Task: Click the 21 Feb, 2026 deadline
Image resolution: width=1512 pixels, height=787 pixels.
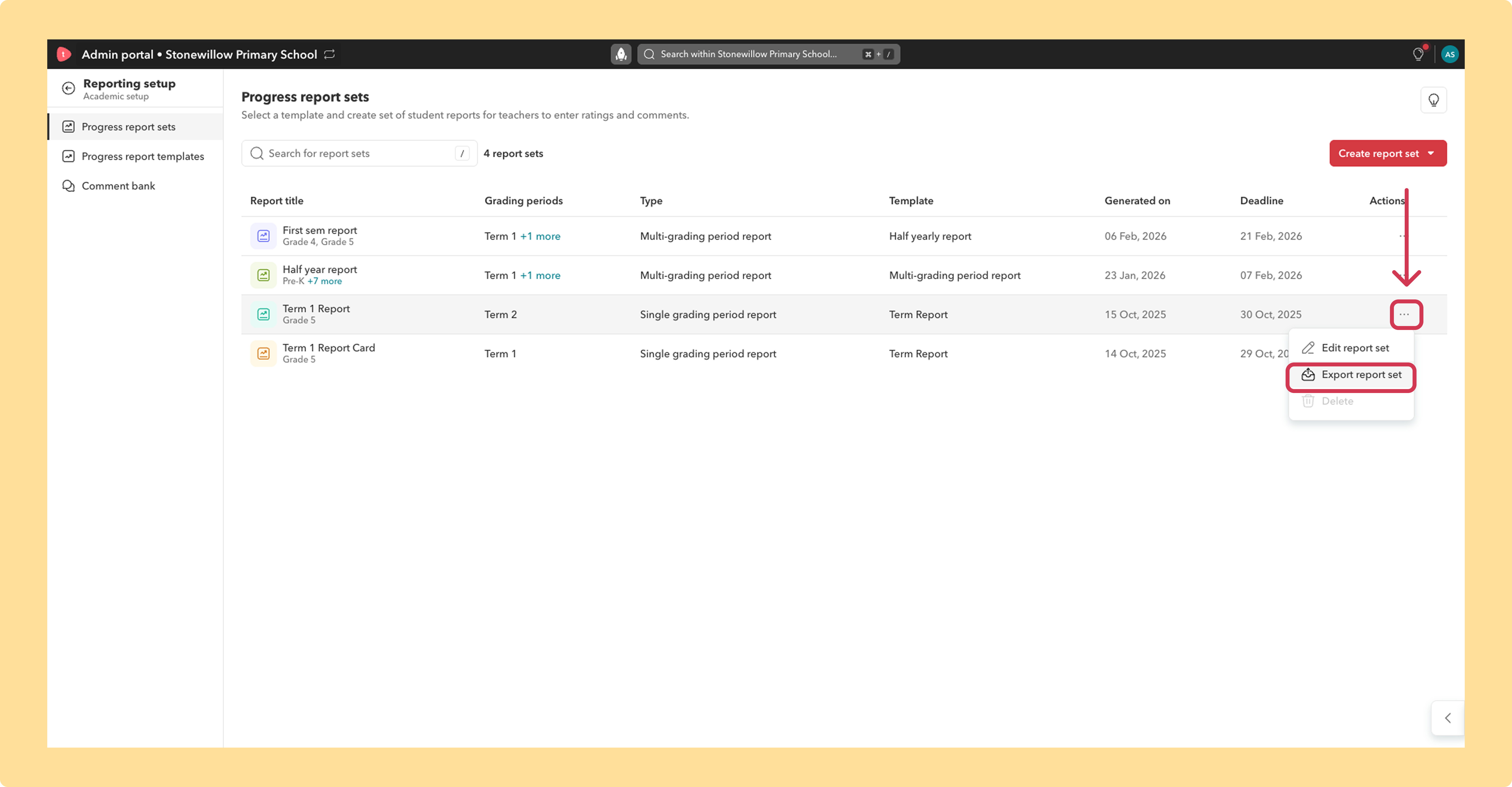Action: tap(1271, 236)
